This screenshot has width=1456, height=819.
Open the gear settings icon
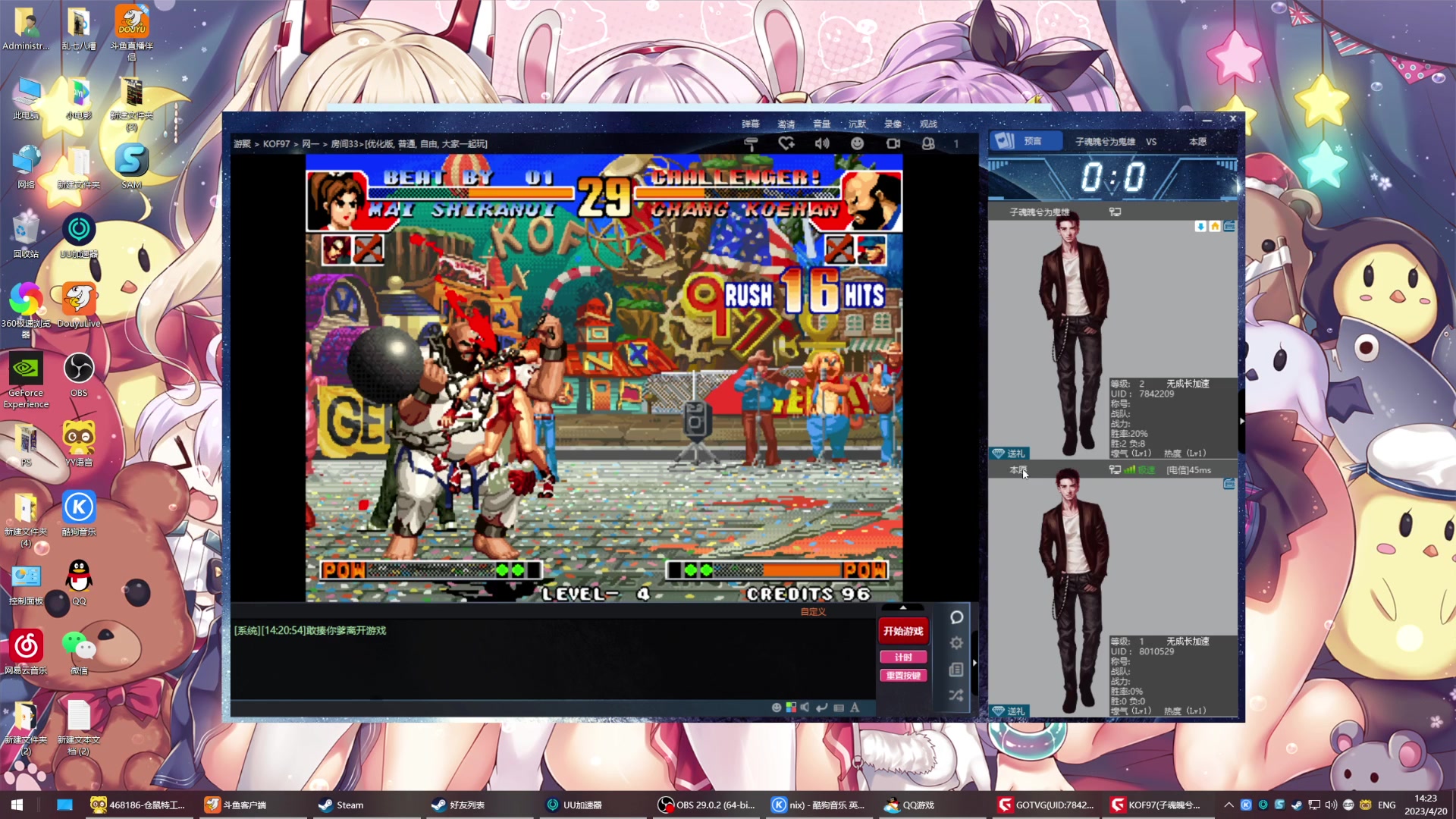(956, 643)
